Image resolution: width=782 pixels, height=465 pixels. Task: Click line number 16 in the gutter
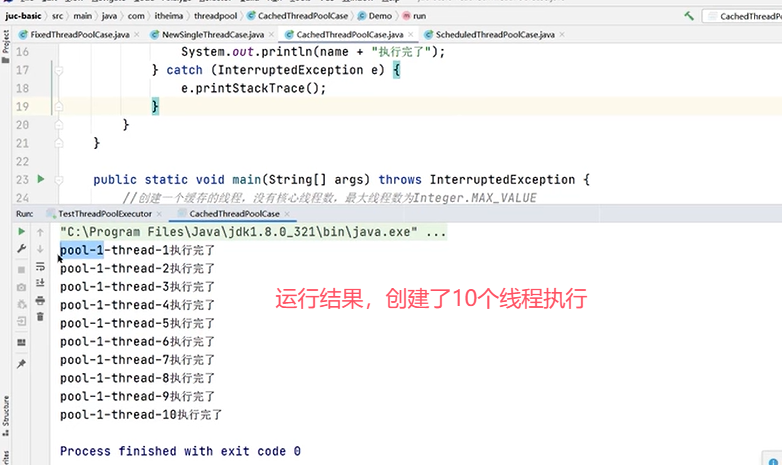tap(22, 52)
